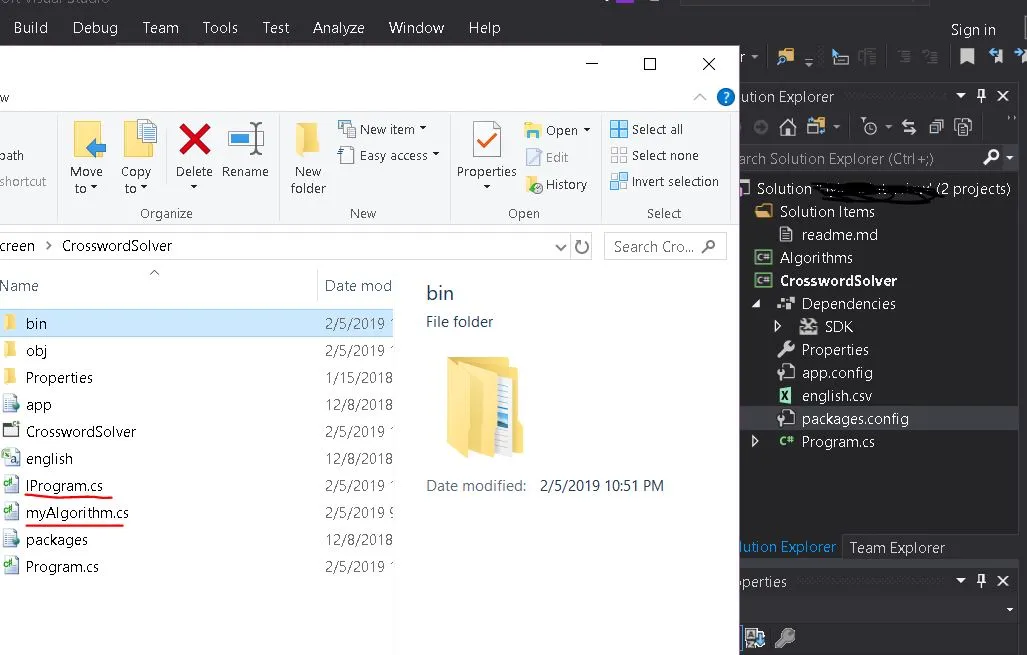Select the obj folder in file list
The width and height of the screenshot is (1027, 655).
(196, 350)
